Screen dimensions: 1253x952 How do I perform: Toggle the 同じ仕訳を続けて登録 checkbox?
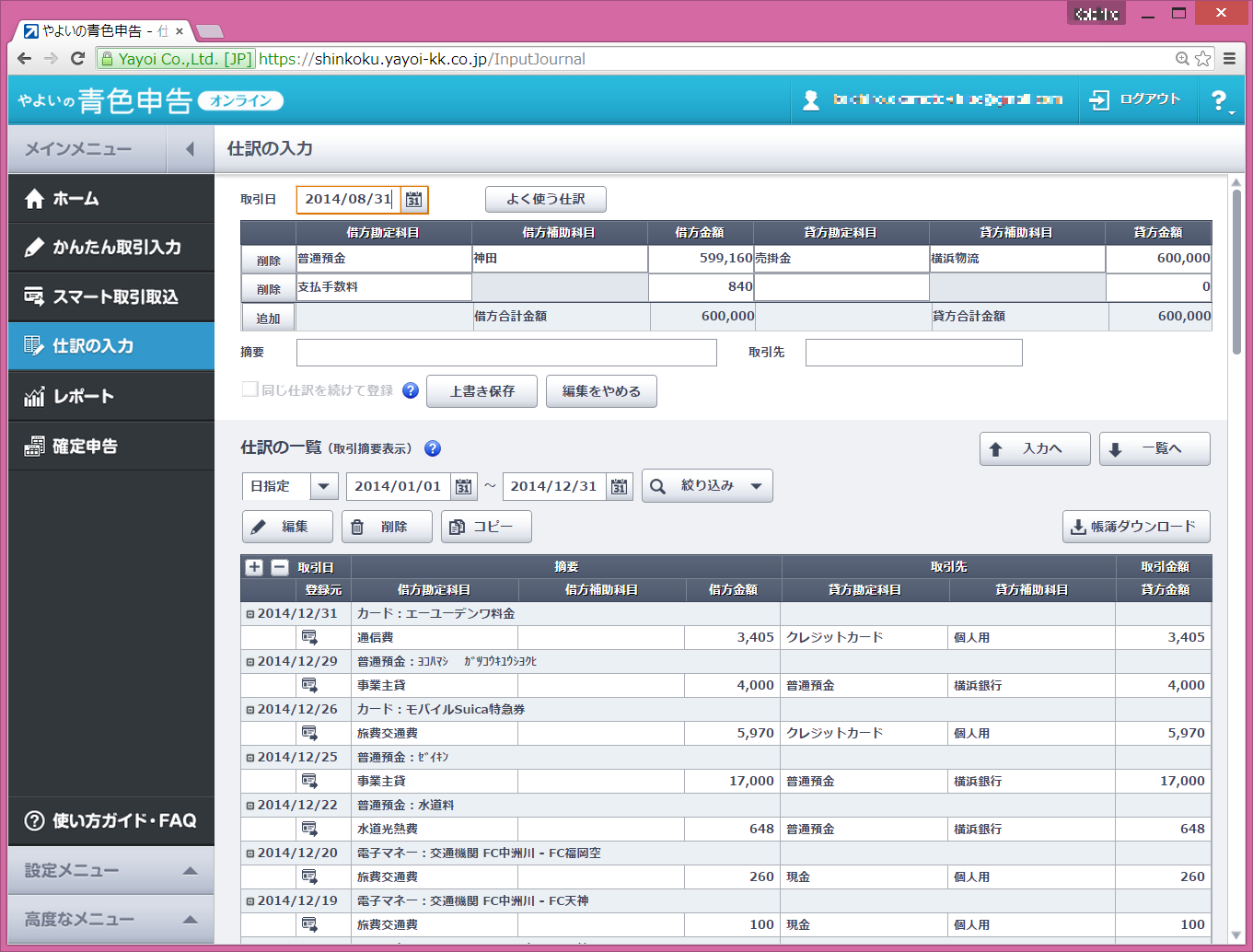249,389
